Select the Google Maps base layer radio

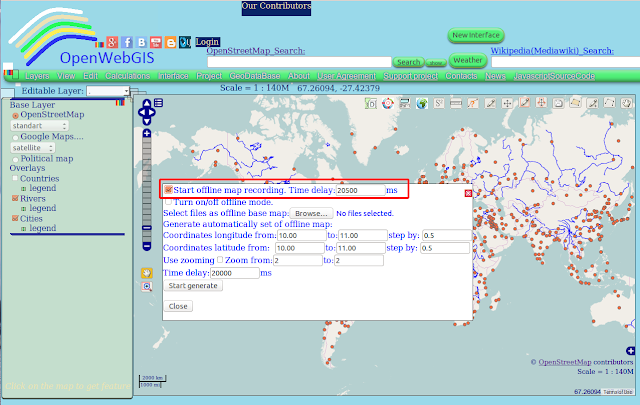coord(16,138)
